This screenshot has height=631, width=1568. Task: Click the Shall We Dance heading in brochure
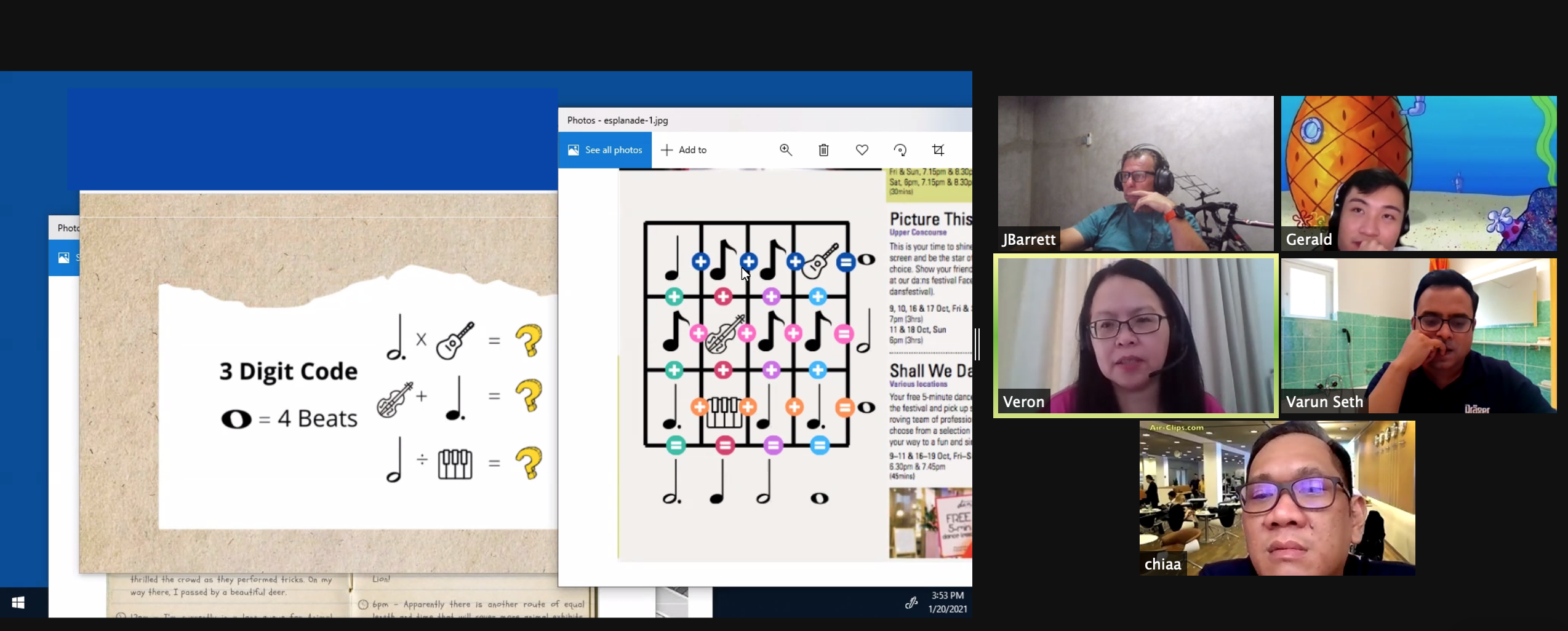tap(930, 370)
